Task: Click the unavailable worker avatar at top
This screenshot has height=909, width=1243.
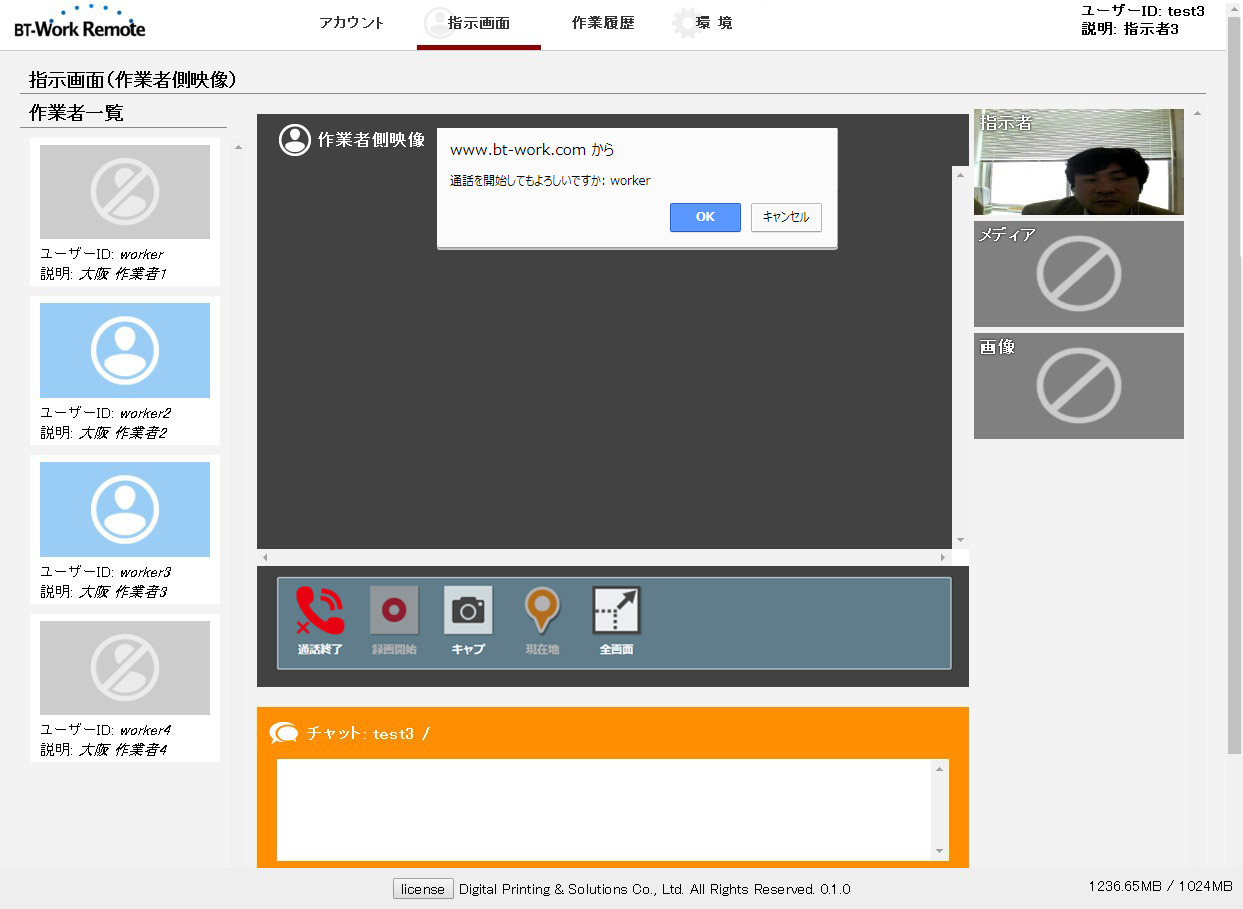Action: pyautogui.click(x=125, y=192)
